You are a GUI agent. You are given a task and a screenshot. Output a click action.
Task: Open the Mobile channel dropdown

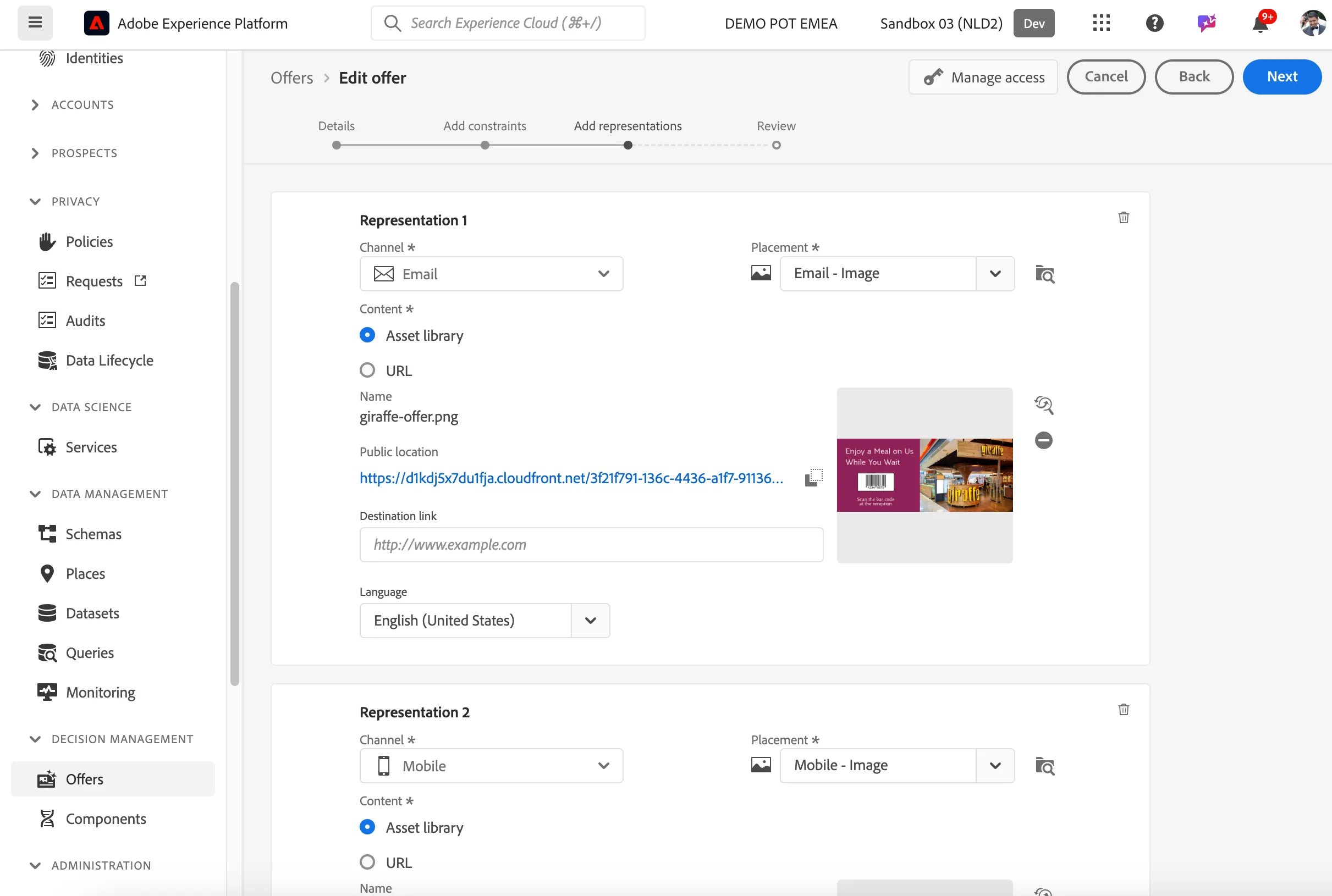[x=491, y=766]
